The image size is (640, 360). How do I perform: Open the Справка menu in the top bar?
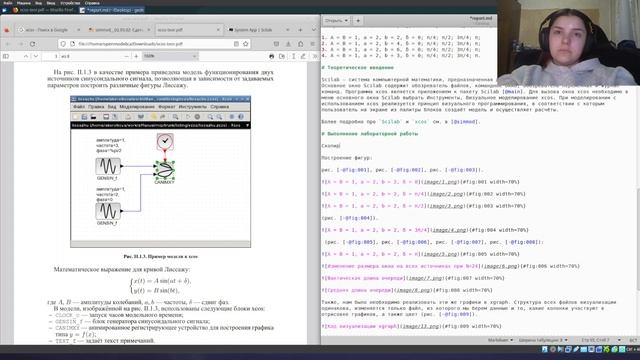(x=92, y=3)
